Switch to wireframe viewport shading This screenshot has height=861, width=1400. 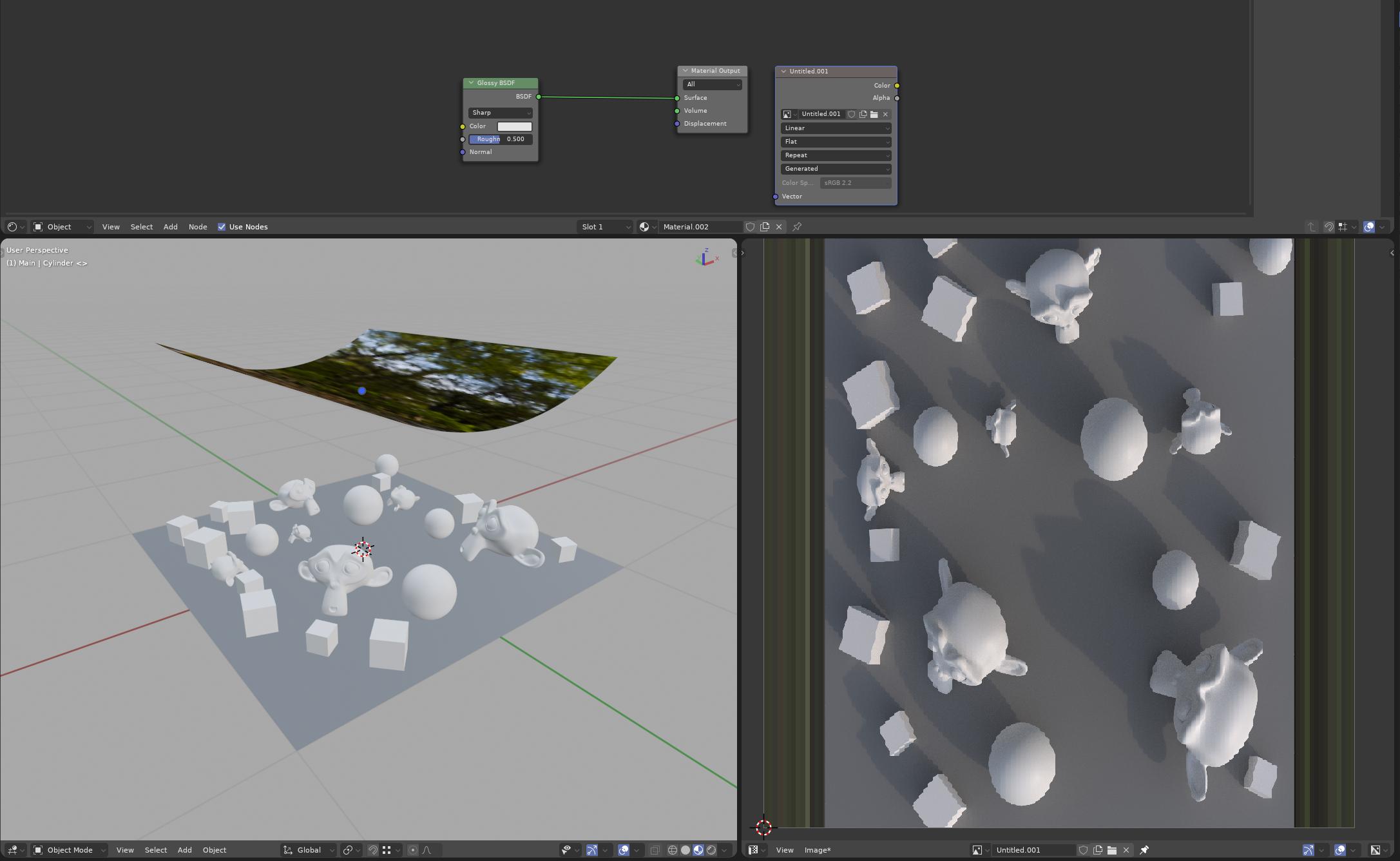coord(673,850)
